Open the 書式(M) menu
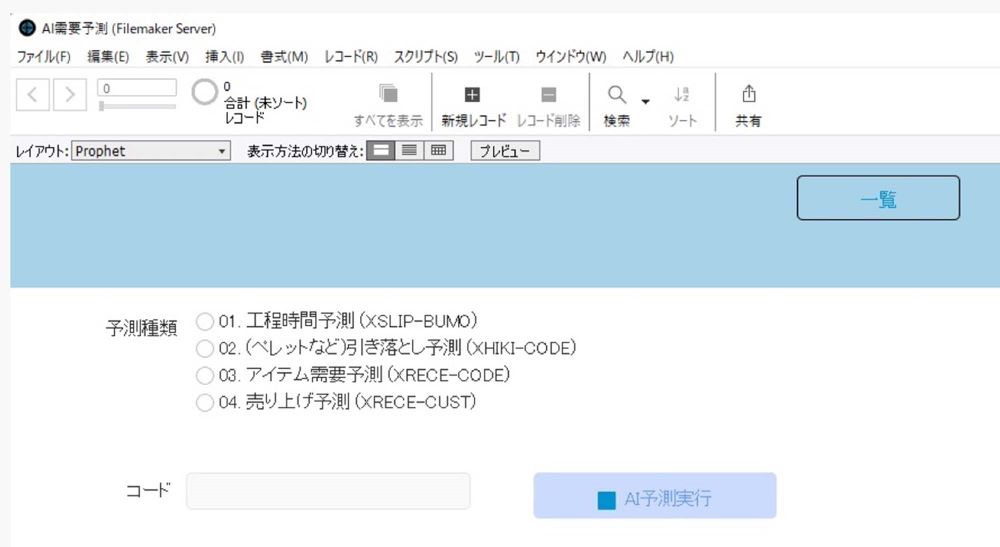 284,57
